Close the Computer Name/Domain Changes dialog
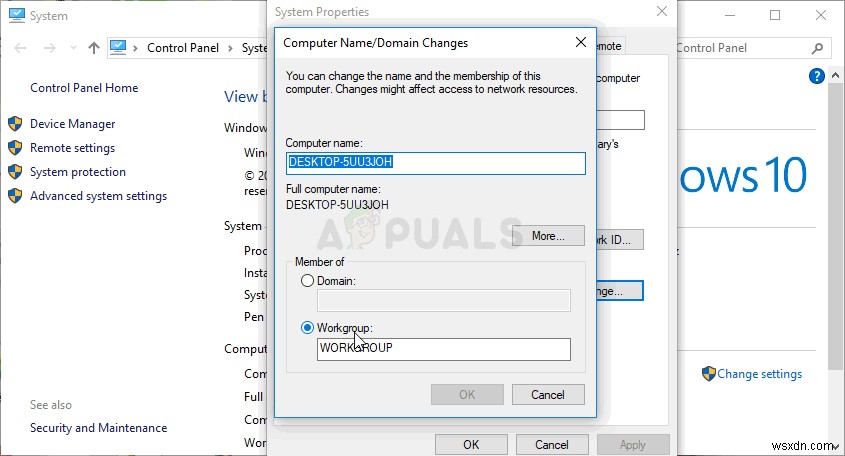845x456 pixels. point(580,42)
